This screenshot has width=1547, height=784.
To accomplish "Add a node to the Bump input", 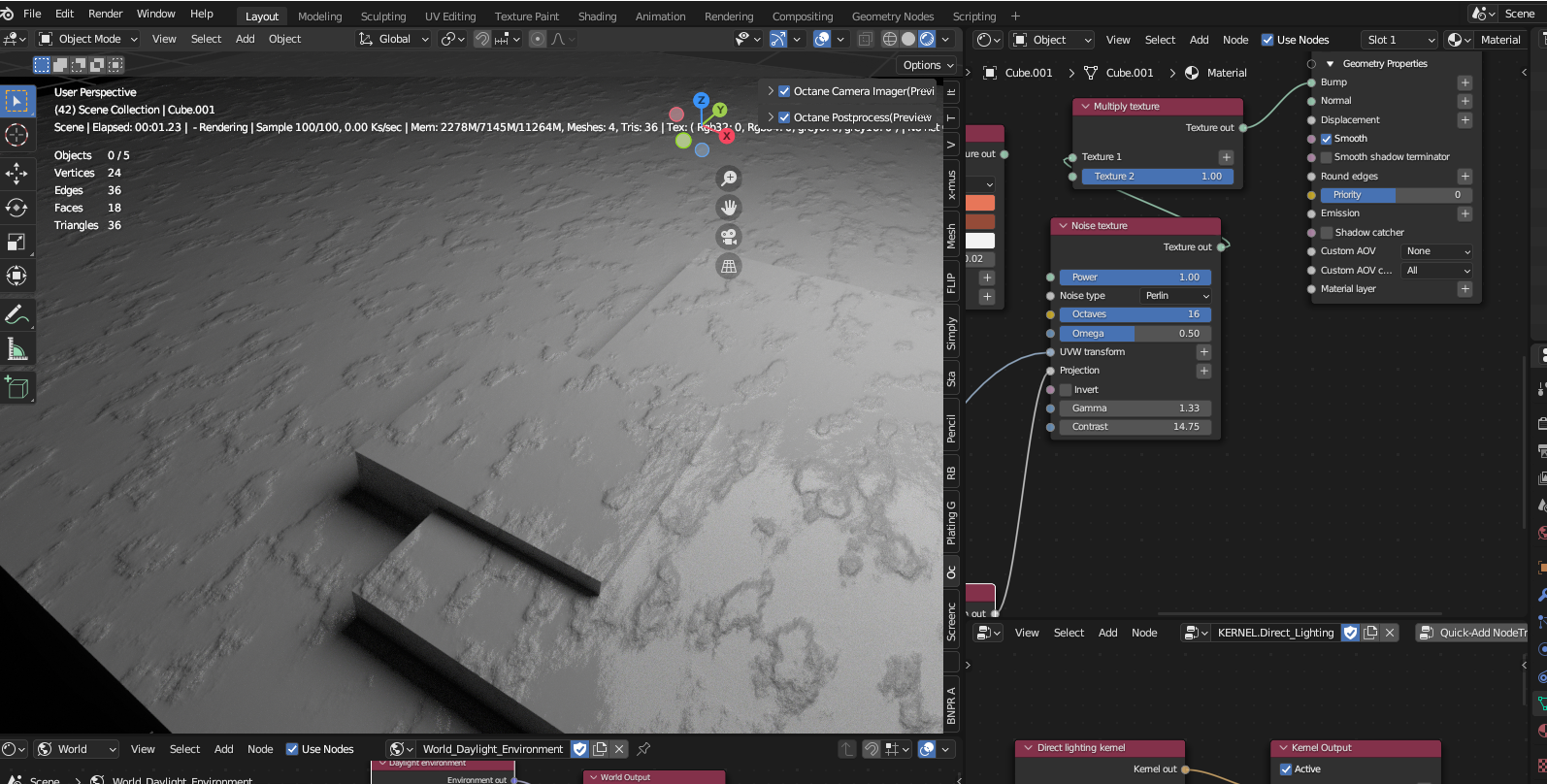I will click(x=1465, y=82).
